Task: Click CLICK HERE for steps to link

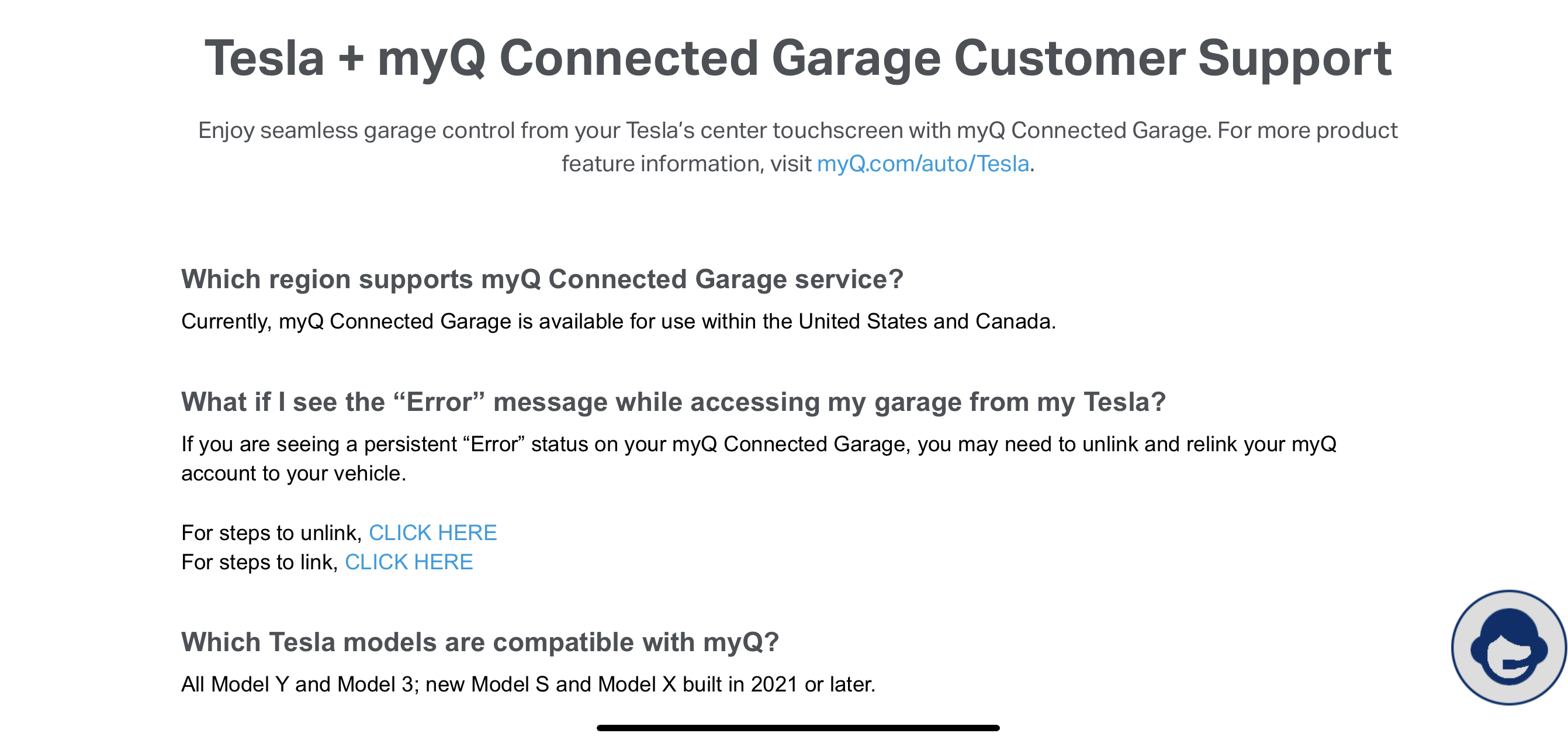Action: (x=409, y=562)
